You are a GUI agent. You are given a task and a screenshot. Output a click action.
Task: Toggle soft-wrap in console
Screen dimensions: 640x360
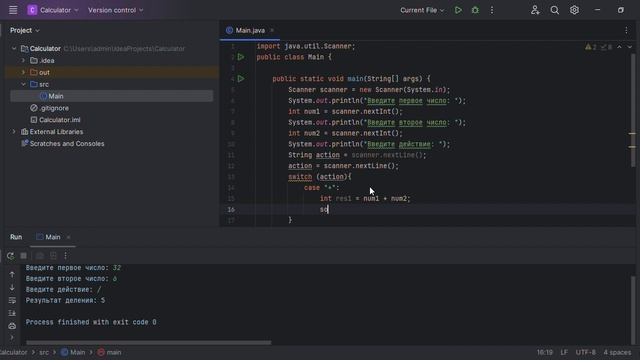[x=12, y=300]
